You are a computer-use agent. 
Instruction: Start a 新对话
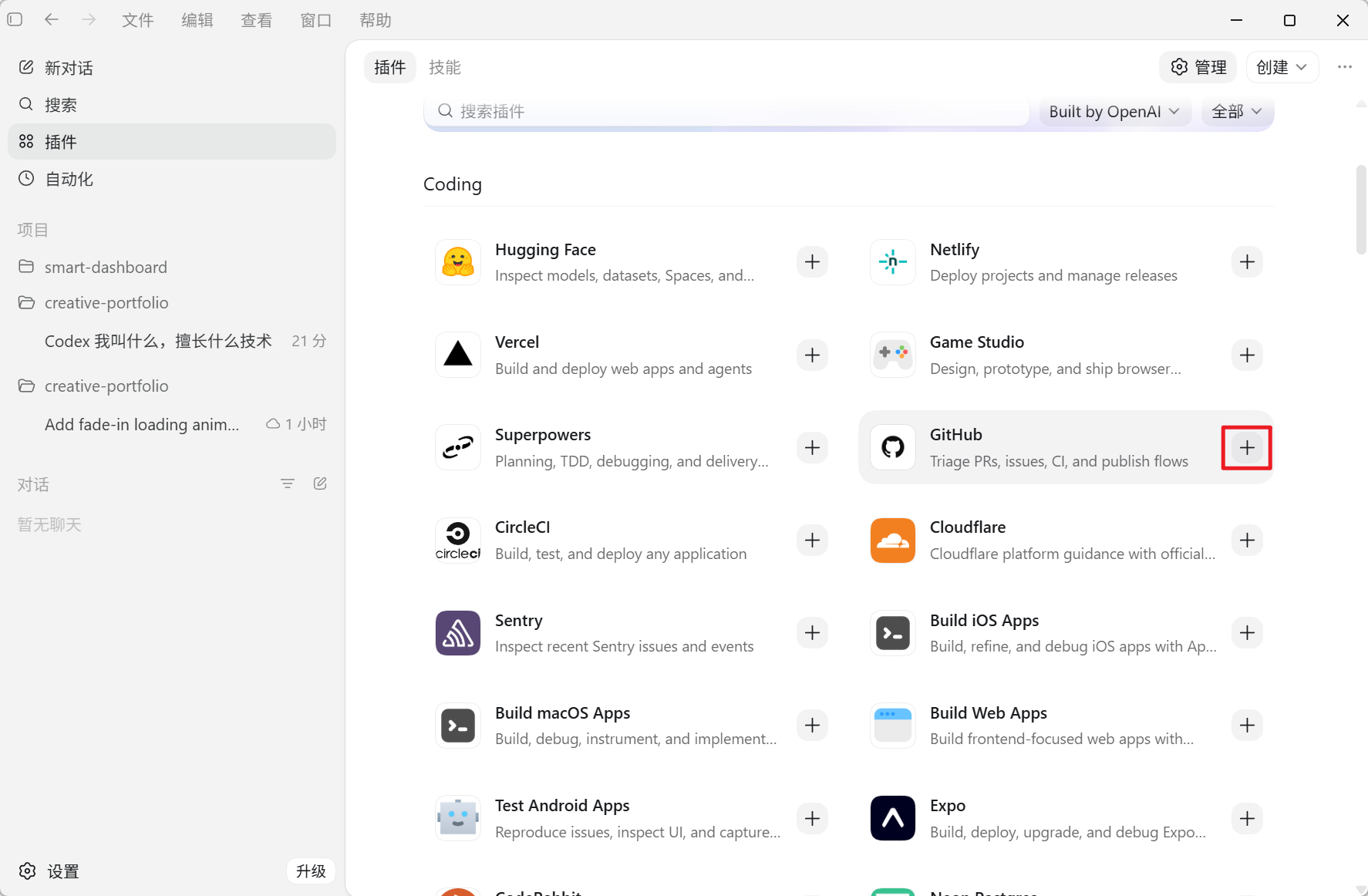click(x=172, y=68)
